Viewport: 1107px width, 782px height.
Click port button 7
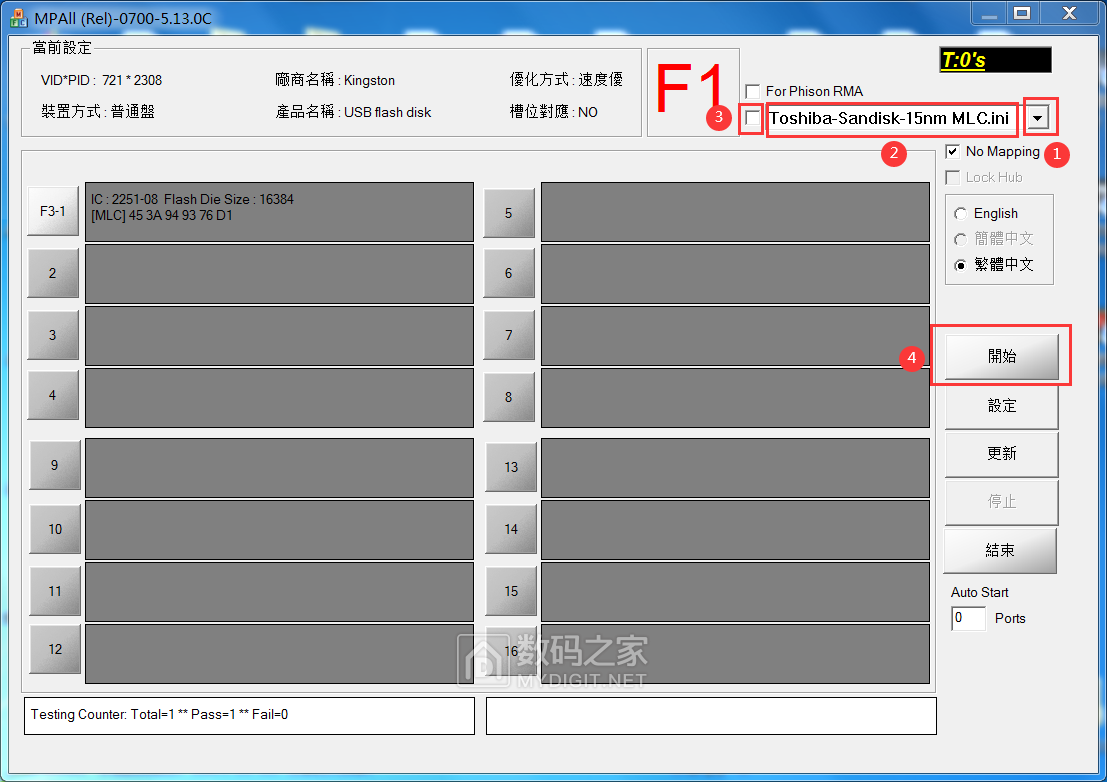[509, 335]
